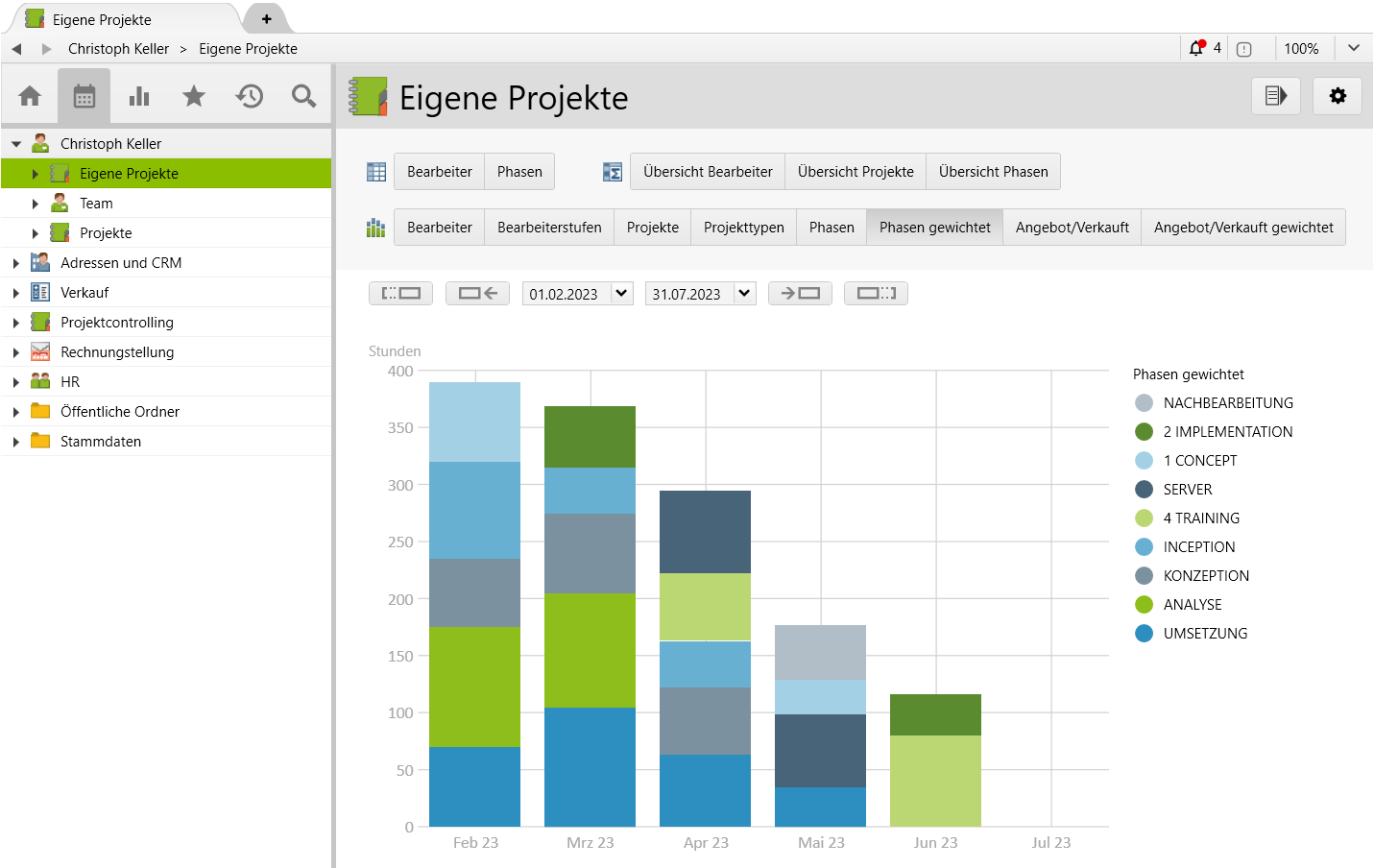Viewport: 1374px width, 868px height.
Task: Open the end date 31.07.2023 dropdown
Action: 744,294
